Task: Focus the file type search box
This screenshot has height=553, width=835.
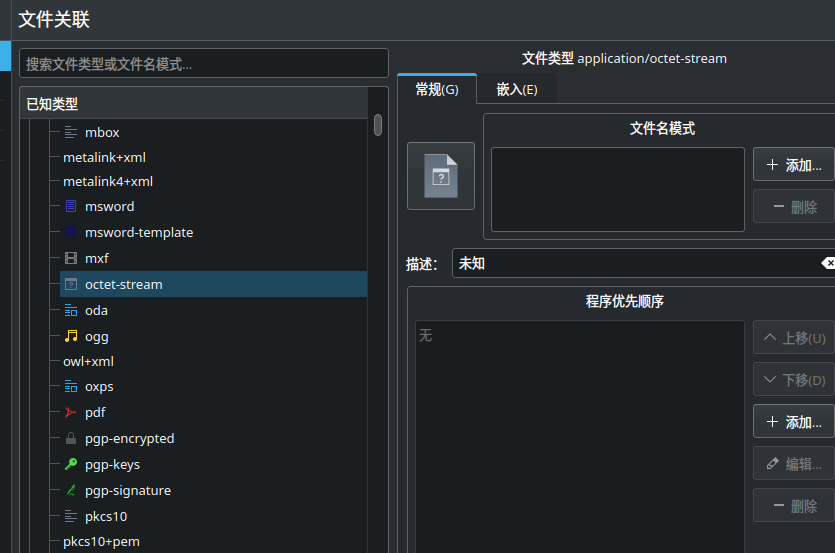Action: tap(204, 63)
